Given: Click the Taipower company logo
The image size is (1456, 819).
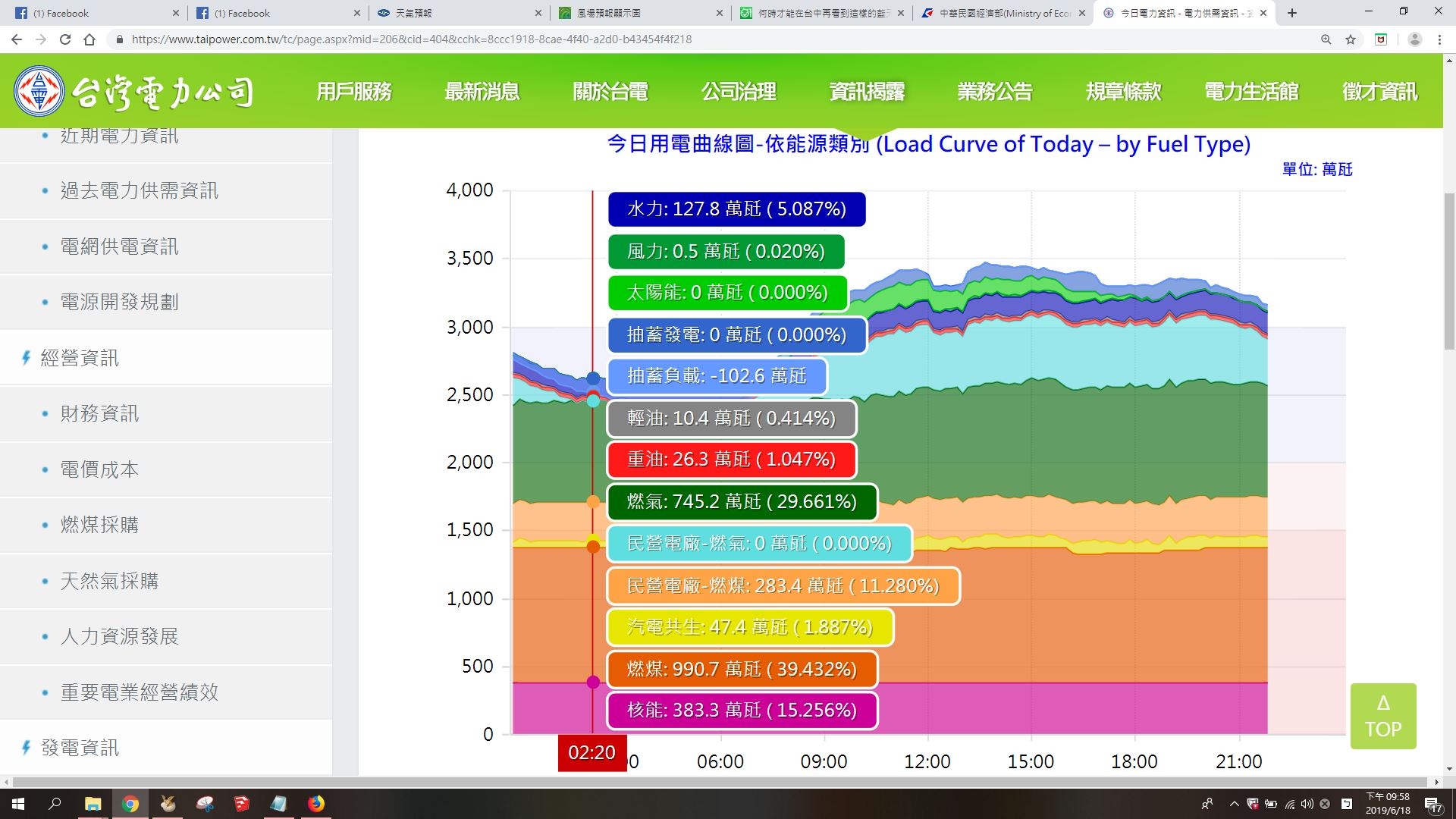Looking at the screenshot, I should tap(134, 92).
